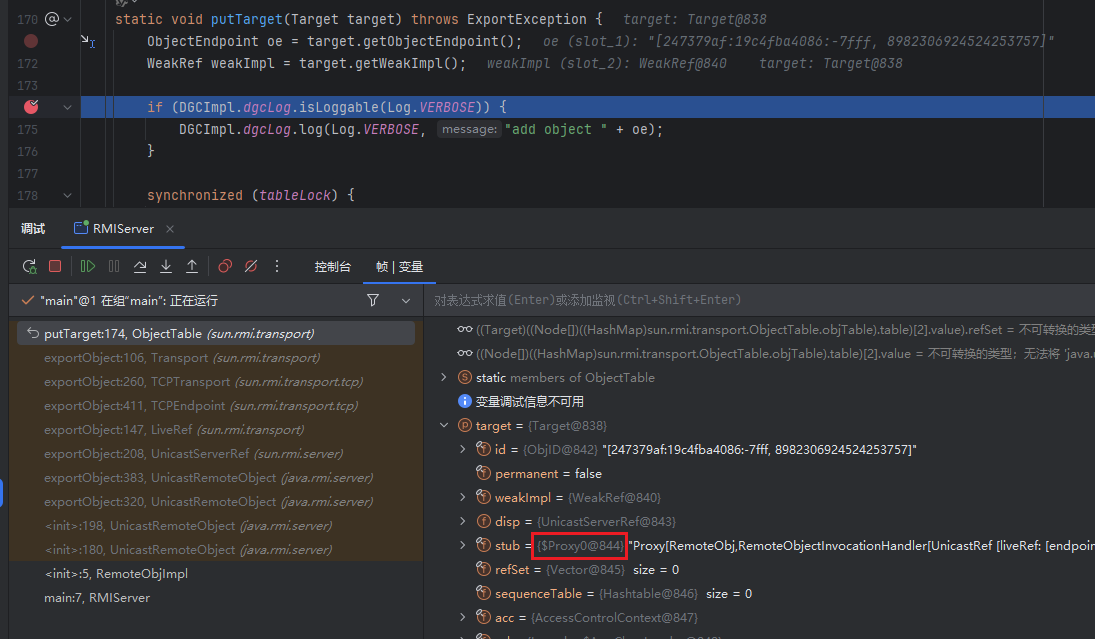The image size is (1095, 639).
Task: Open the thread selector dropdown arrow
Action: click(406, 300)
